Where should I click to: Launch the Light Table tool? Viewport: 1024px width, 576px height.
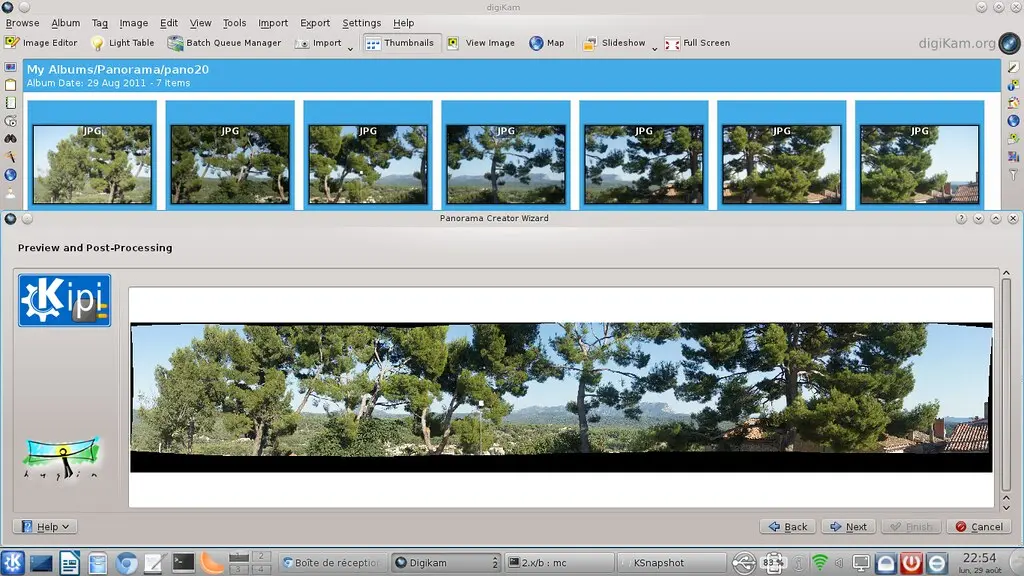click(x=123, y=43)
